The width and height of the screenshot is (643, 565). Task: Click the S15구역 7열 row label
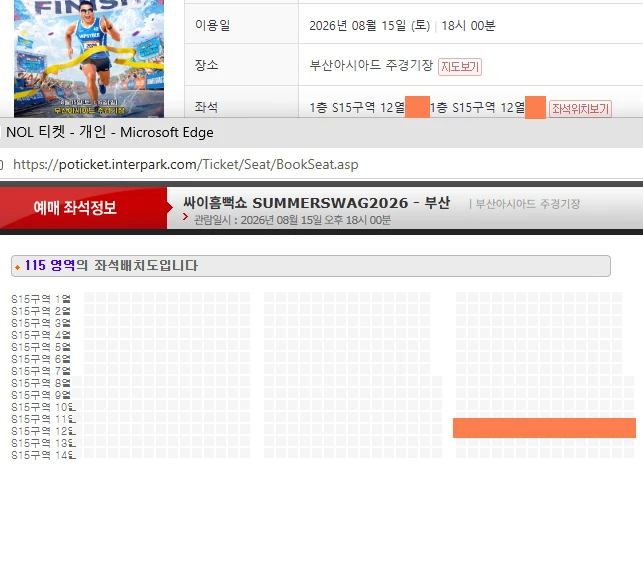(41, 371)
